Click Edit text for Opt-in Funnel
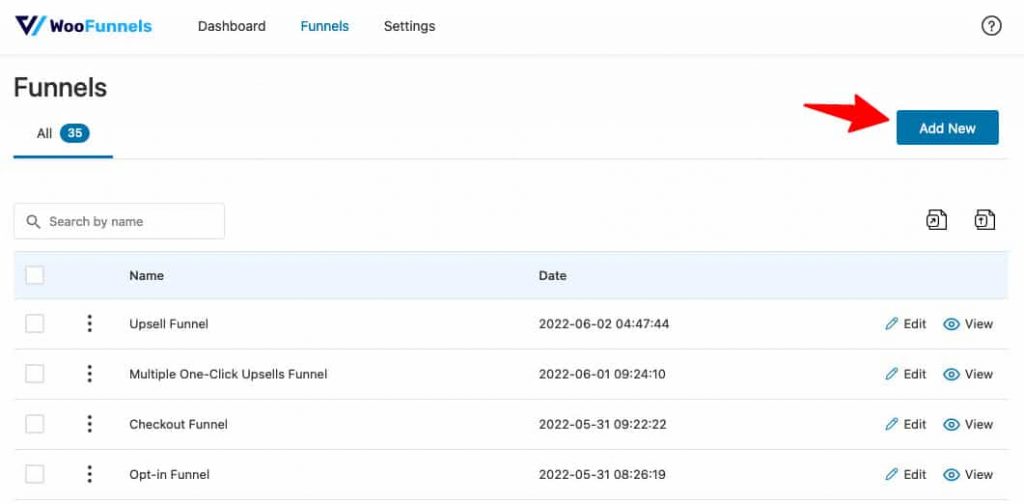 915,474
